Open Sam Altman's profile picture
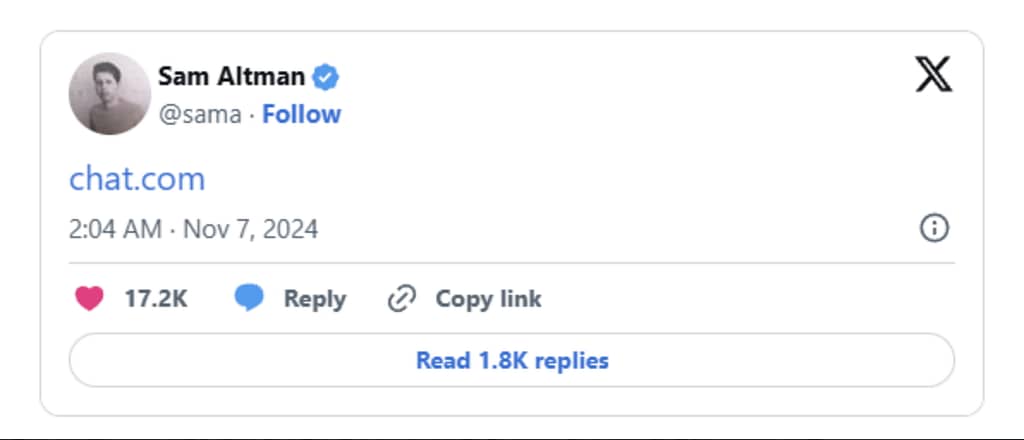The height and width of the screenshot is (440, 1024). pyautogui.click(x=110, y=94)
